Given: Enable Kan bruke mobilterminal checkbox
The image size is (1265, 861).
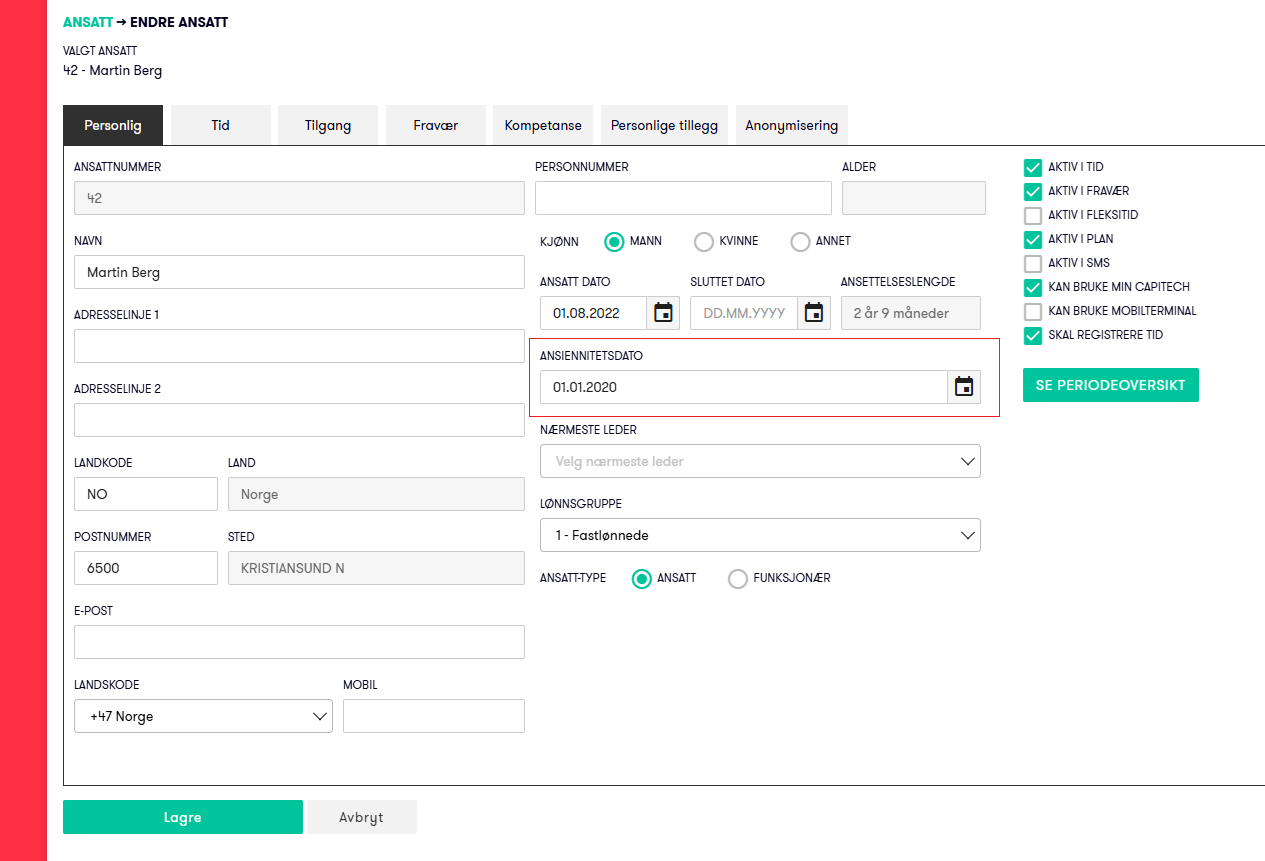Looking at the screenshot, I should coord(1033,311).
